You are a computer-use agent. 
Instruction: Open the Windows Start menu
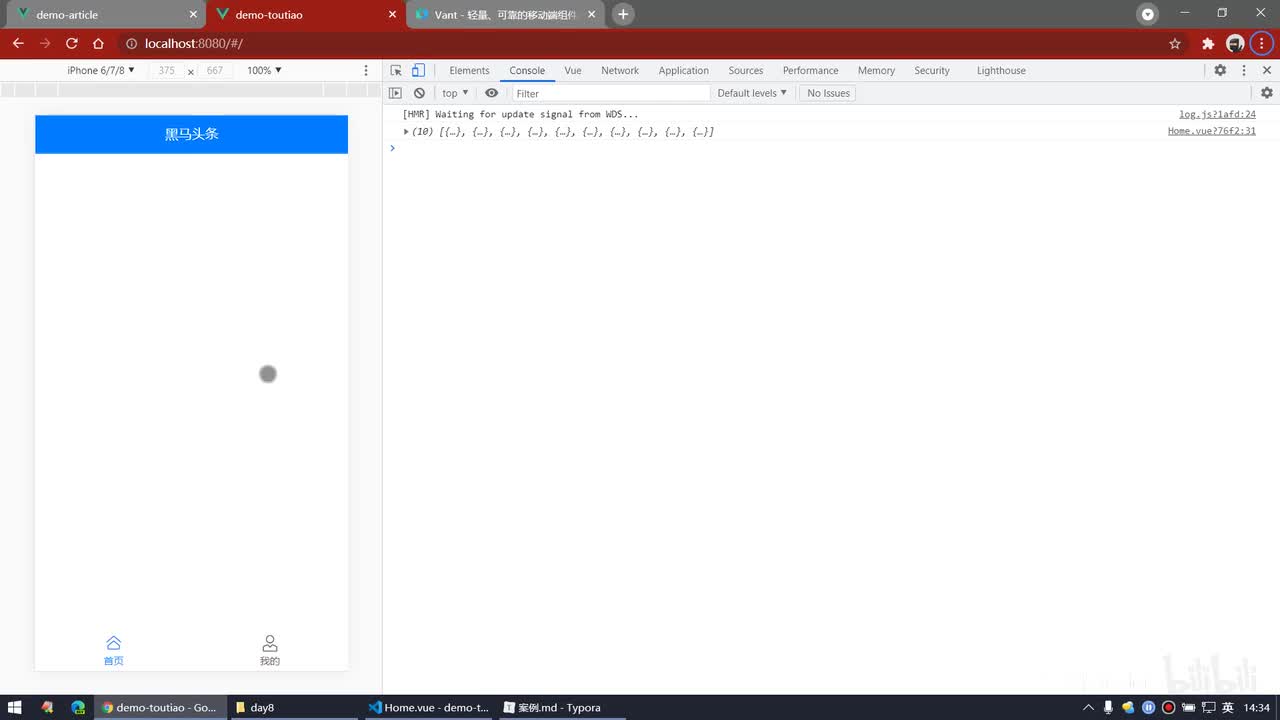(15, 707)
